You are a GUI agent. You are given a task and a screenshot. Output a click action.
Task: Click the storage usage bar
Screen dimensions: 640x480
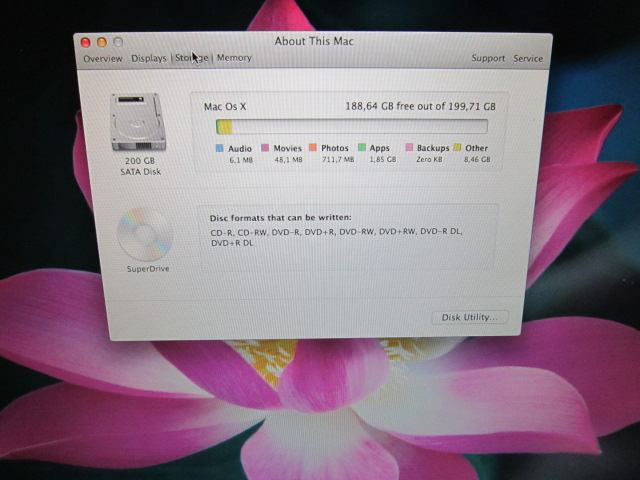click(352, 126)
